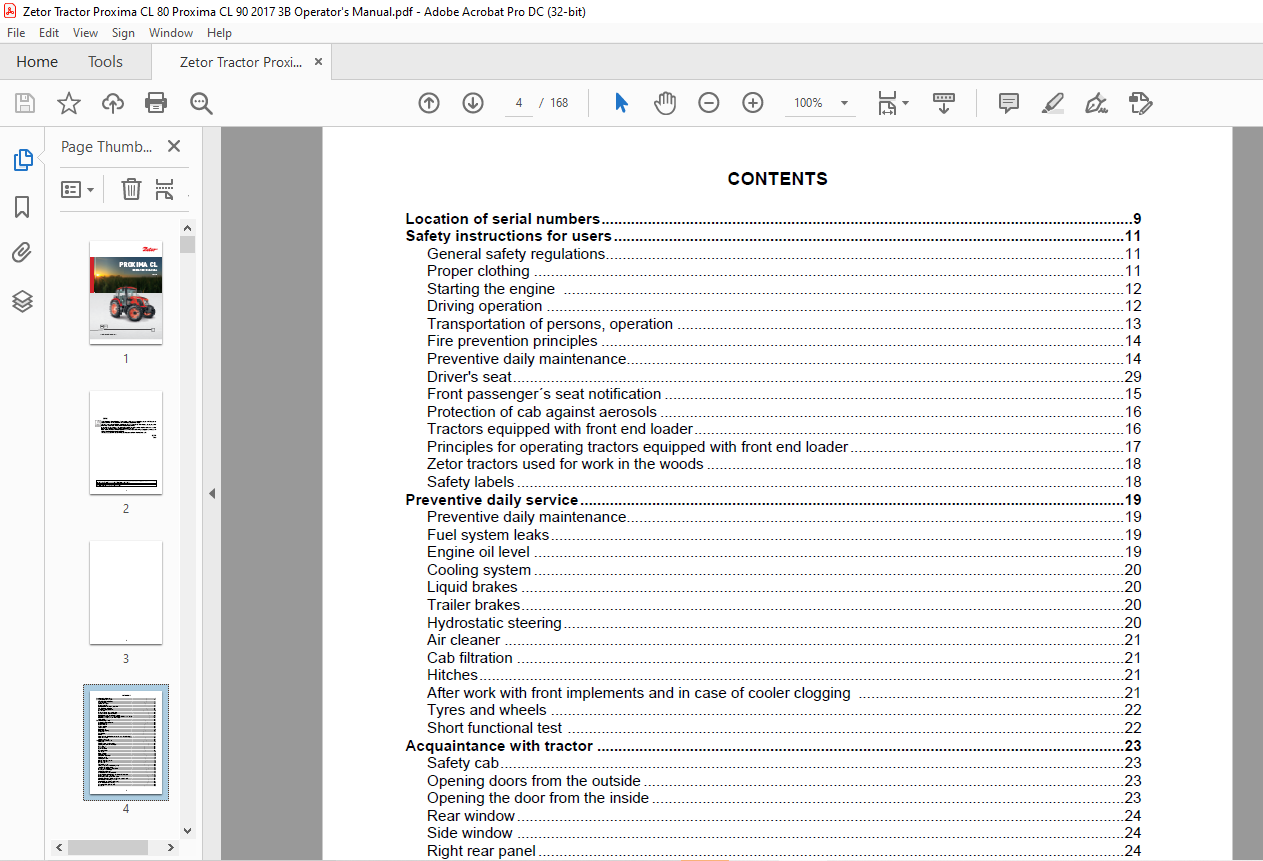Click the upload to cloud icon
The height and width of the screenshot is (861, 1263).
[113, 103]
